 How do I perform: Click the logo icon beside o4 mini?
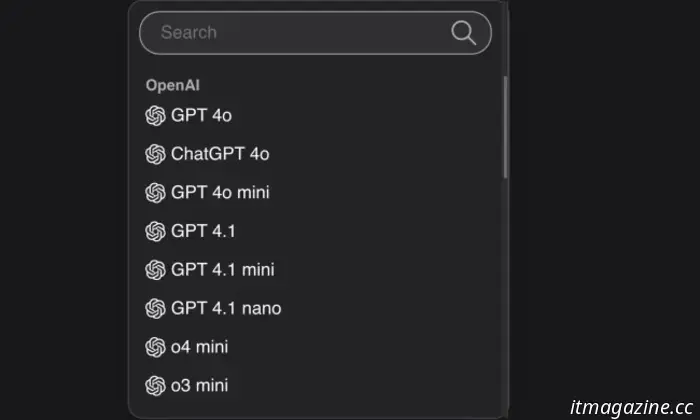coord(155,347)
